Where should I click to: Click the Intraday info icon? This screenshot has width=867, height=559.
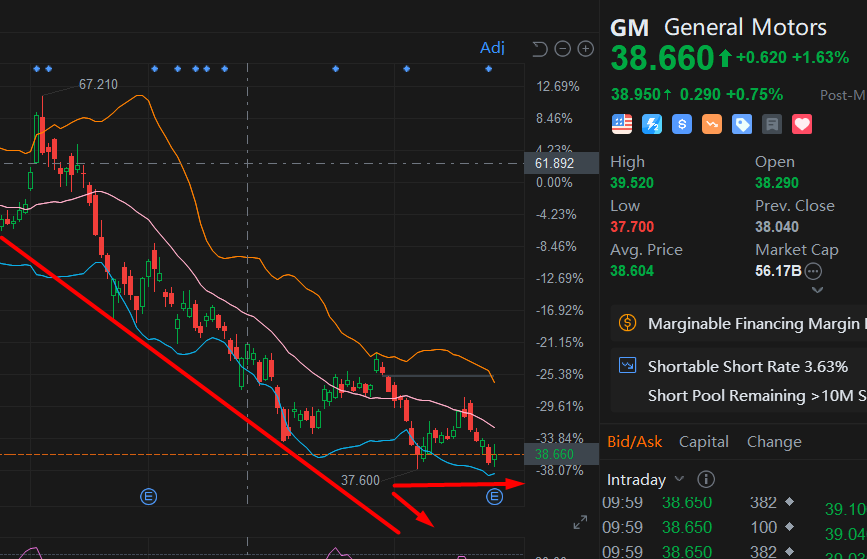(x=706, y=479)
